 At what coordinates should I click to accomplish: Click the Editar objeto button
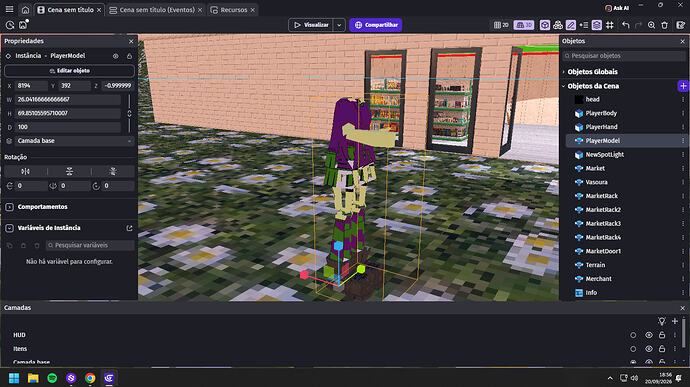pos(70,71)
